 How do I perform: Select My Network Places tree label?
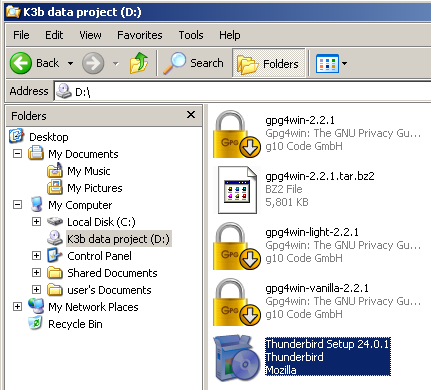click(93, 307)
